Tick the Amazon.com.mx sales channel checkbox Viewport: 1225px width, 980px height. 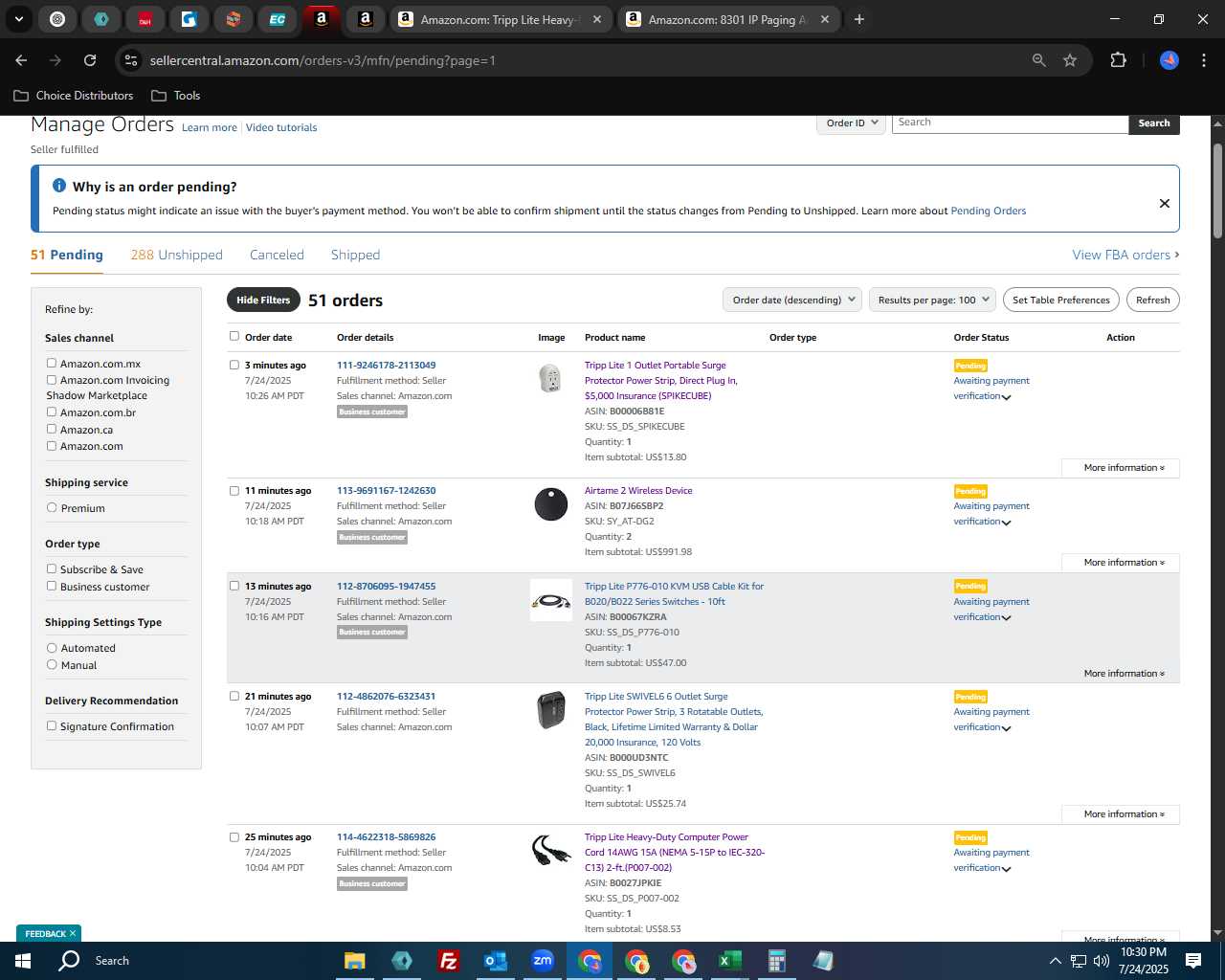pos(52,363)
